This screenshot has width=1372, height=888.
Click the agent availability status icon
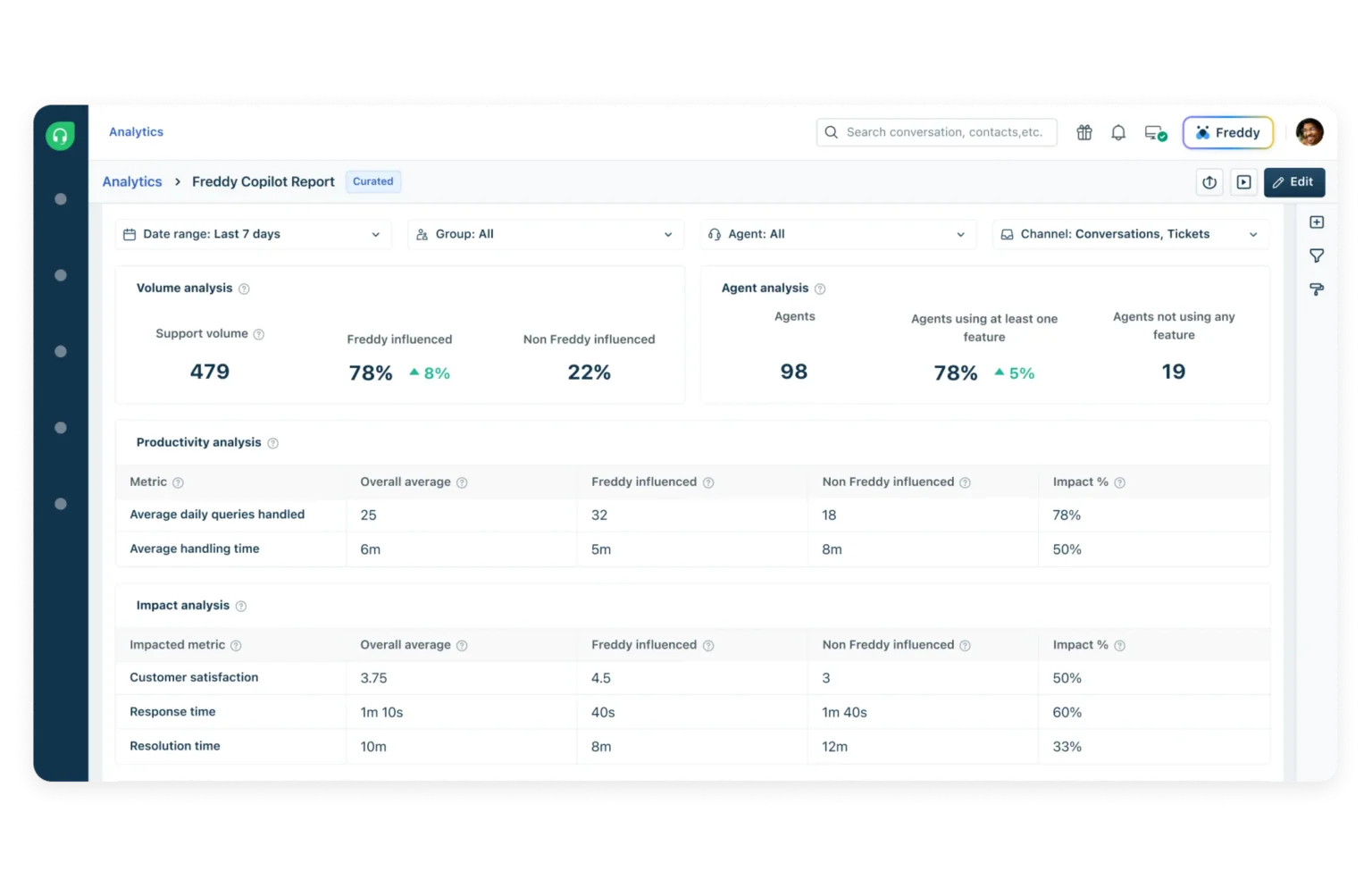1155,133
